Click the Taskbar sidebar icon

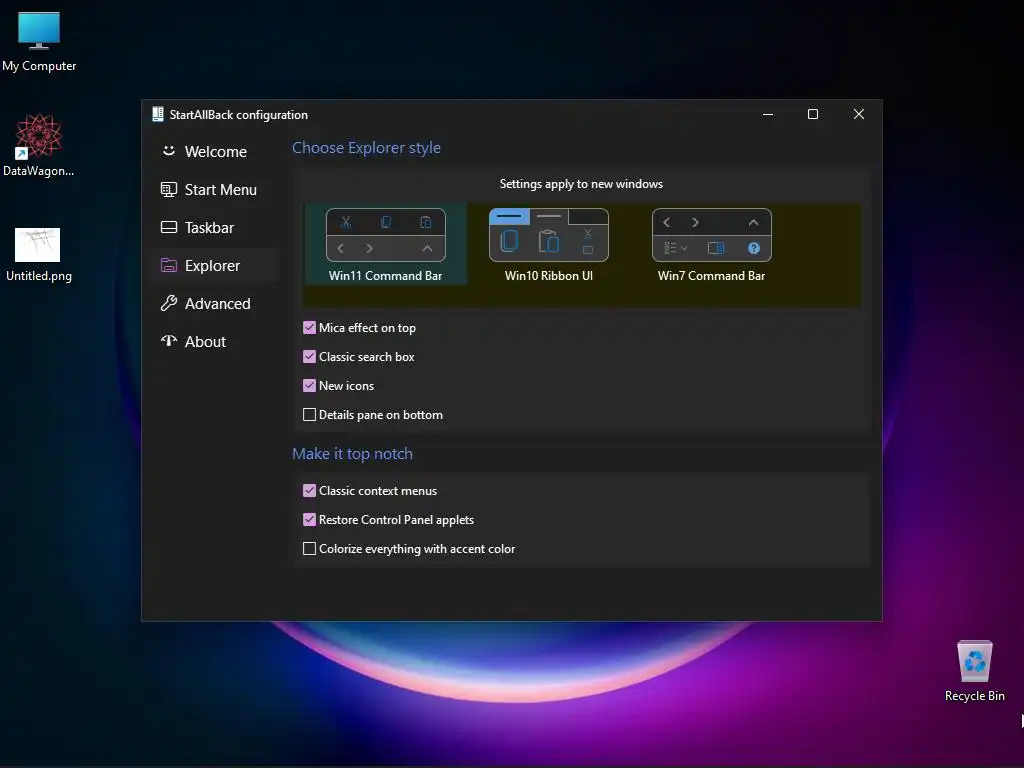168,227
